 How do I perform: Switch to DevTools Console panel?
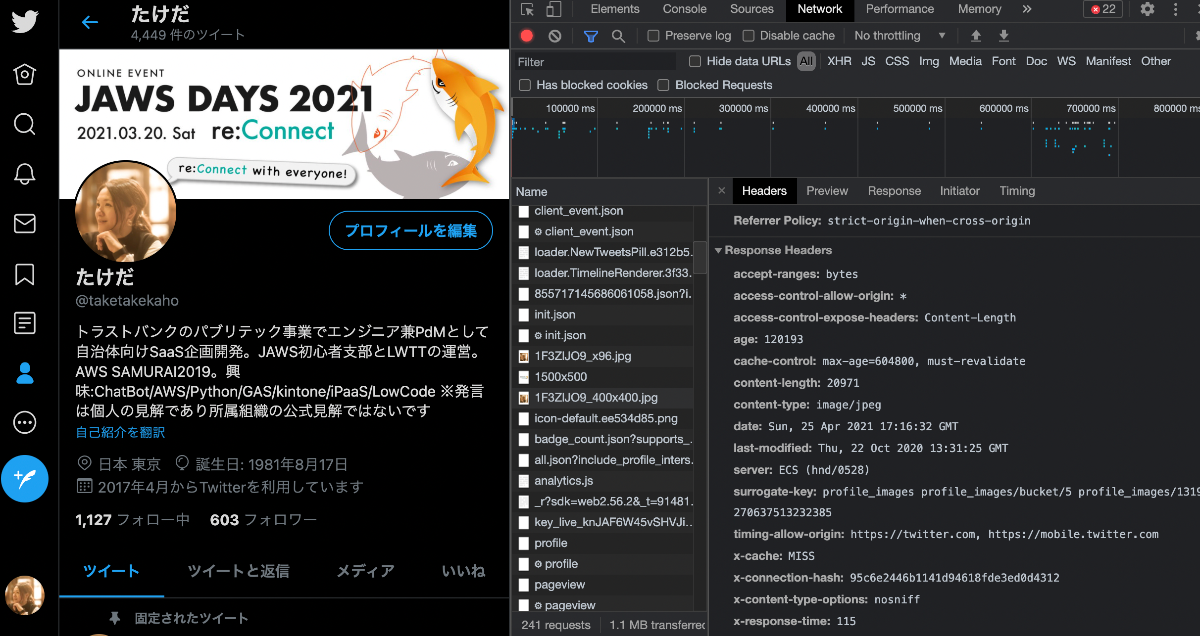pyautogui.click(x=685, y=9)
